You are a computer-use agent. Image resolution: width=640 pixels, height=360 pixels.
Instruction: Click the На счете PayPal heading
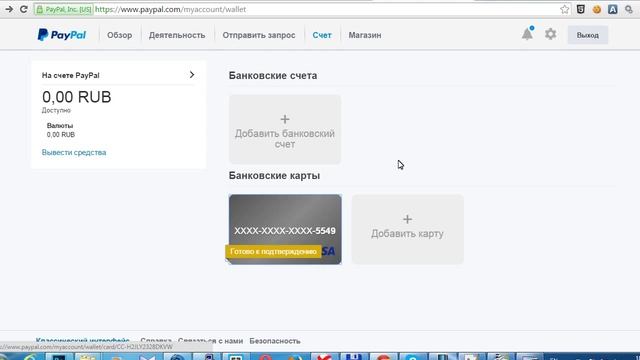click(x=71, y=75)
